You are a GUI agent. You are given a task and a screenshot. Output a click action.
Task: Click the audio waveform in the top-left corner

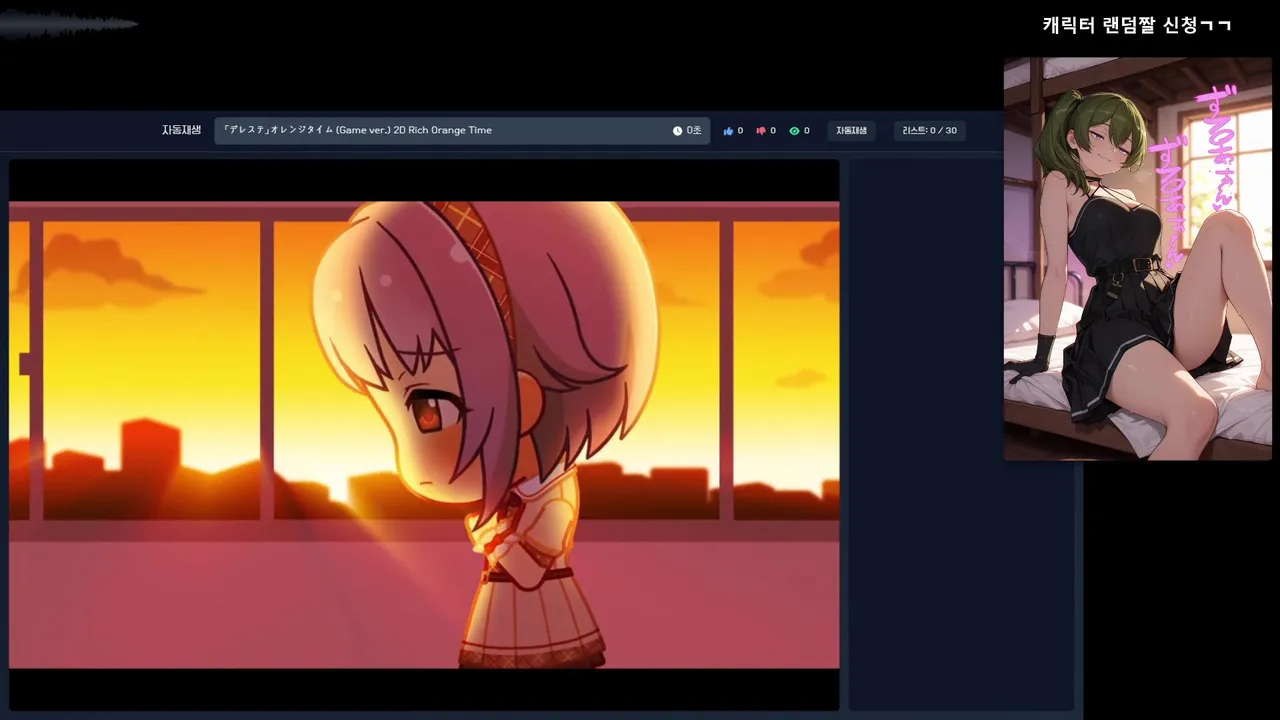(x=68, y=24)
